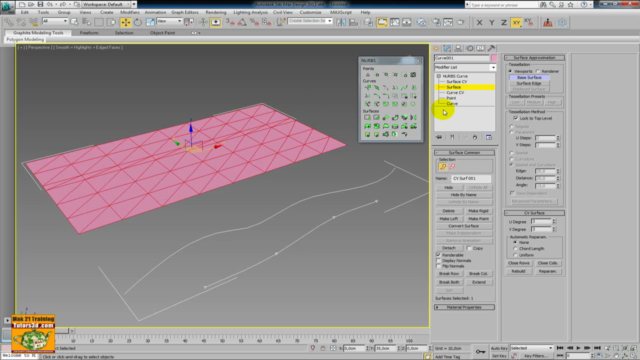Viewport: 640px width, 360px height.
Task: Switch to Freeform ribbon tab
Action: pyautogui.click(x=89, y=33)
